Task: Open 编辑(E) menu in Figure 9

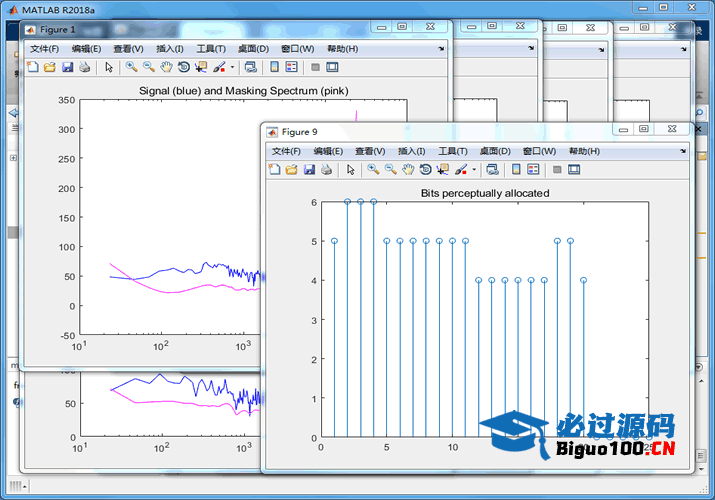Action: pyautogui.click(x=328, y=151)
